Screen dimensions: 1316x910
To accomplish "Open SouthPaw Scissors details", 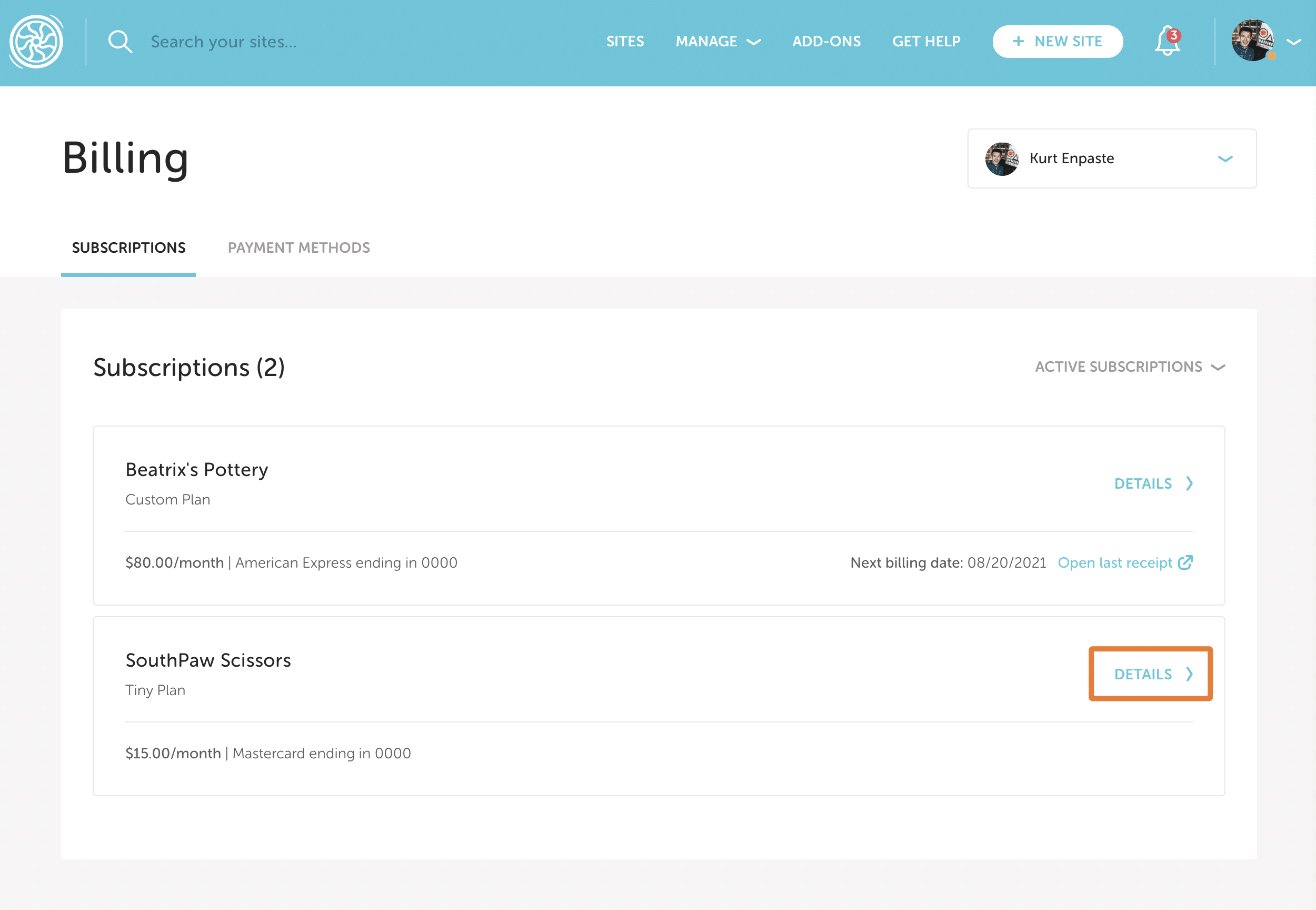I will (1150, 674).
